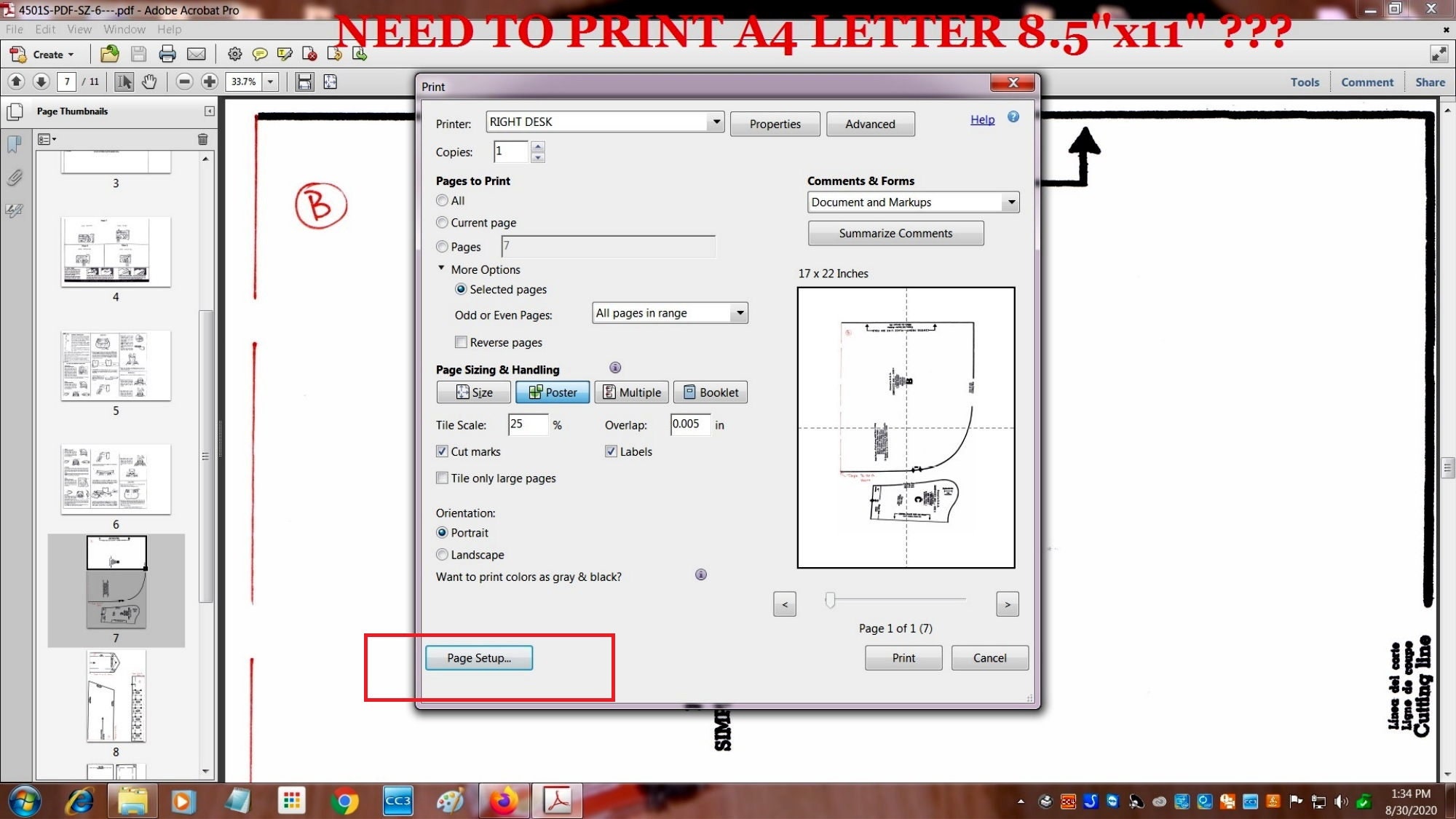Open the gear settings icon in toolbar

[x=234, y=54]
